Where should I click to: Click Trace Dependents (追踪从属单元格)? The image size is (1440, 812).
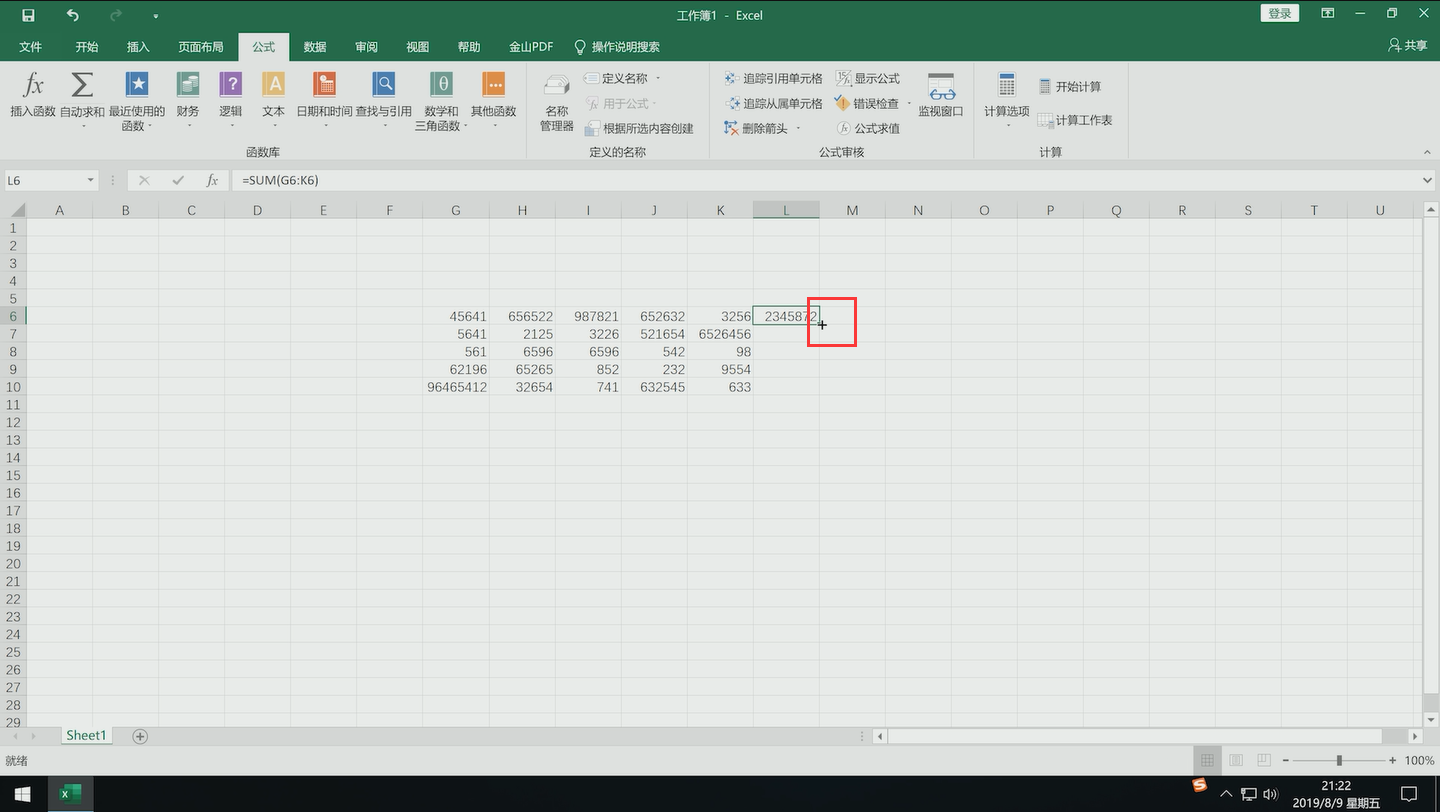tap(773, 103)
